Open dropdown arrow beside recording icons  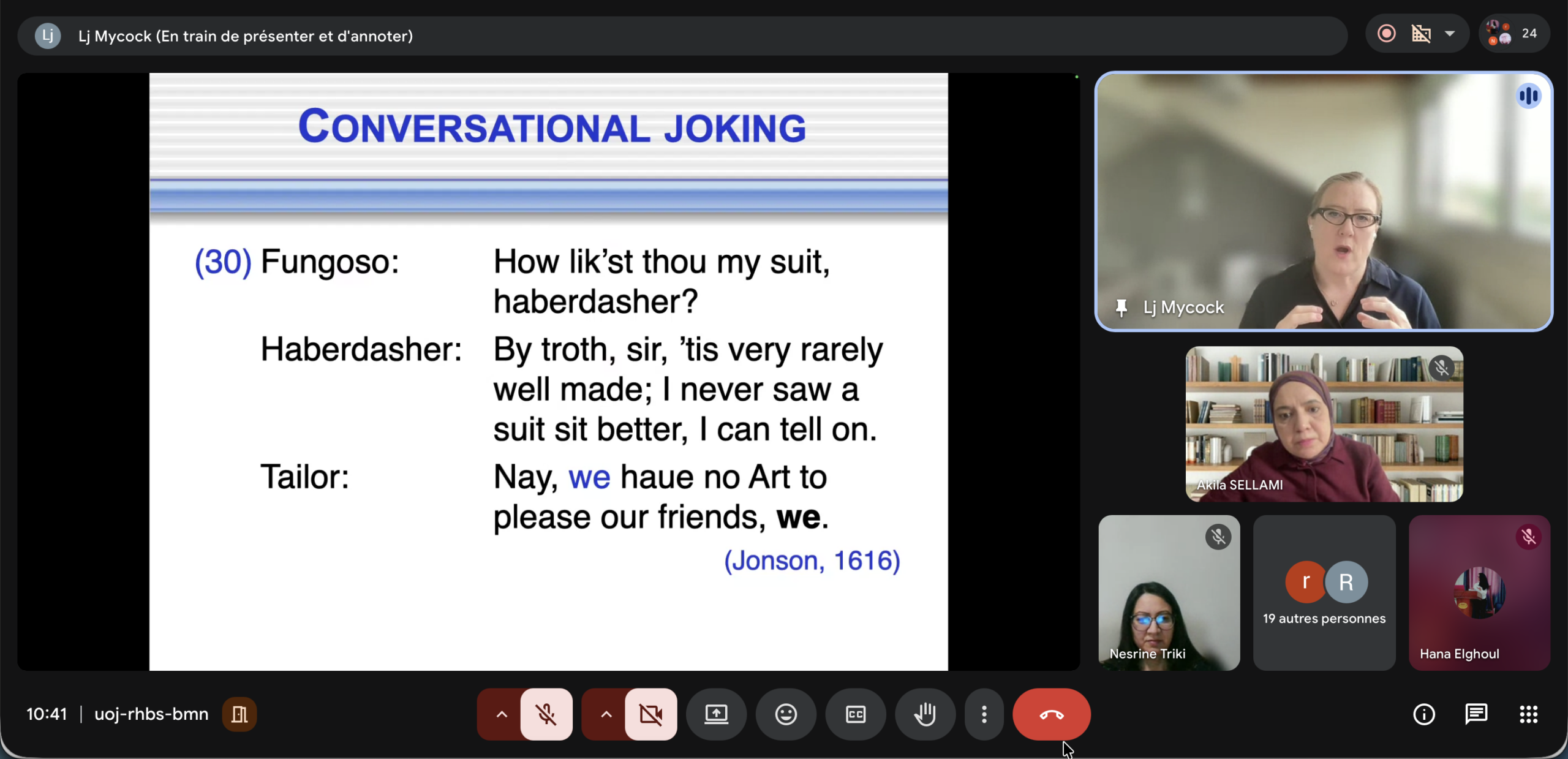[x=1450, y=34]
